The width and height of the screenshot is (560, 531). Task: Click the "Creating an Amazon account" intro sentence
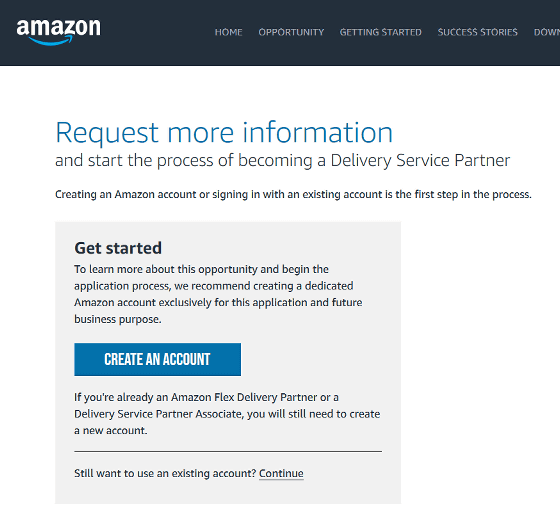click(293, 195)
